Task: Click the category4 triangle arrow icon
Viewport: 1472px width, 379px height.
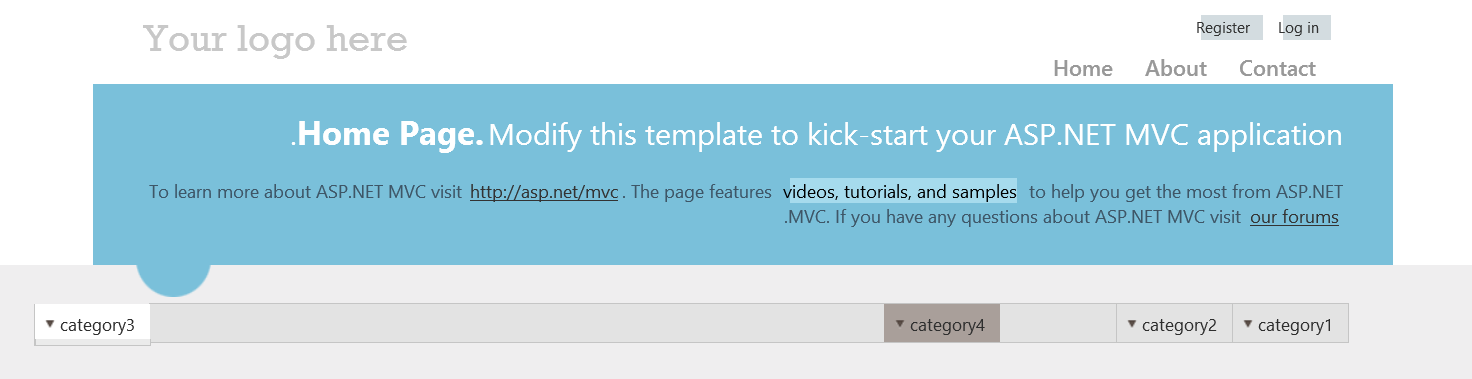Action: pos(900,323)
